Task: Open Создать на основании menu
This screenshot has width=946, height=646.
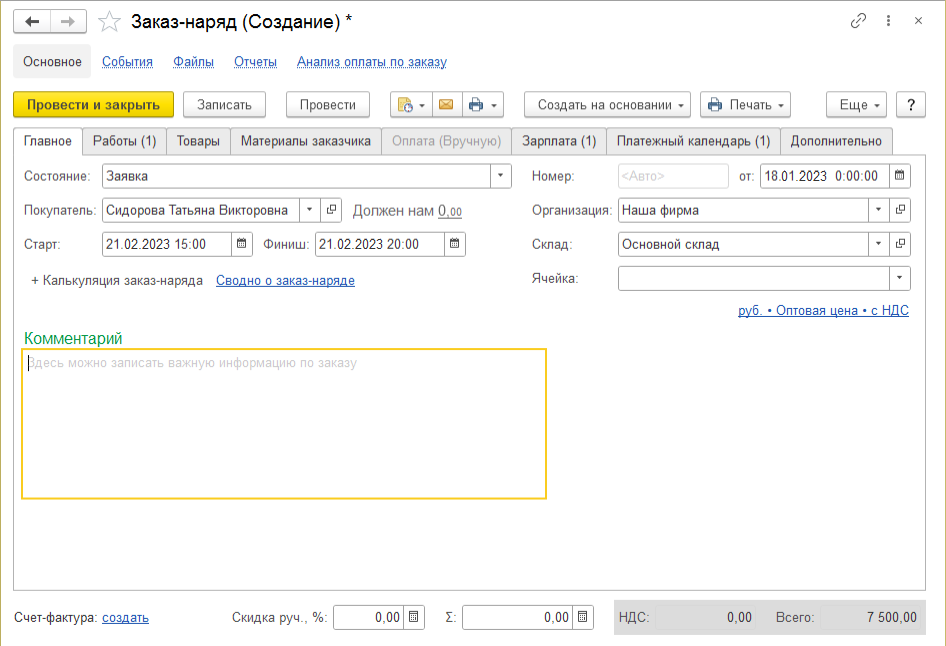Action: pos(607,105)
